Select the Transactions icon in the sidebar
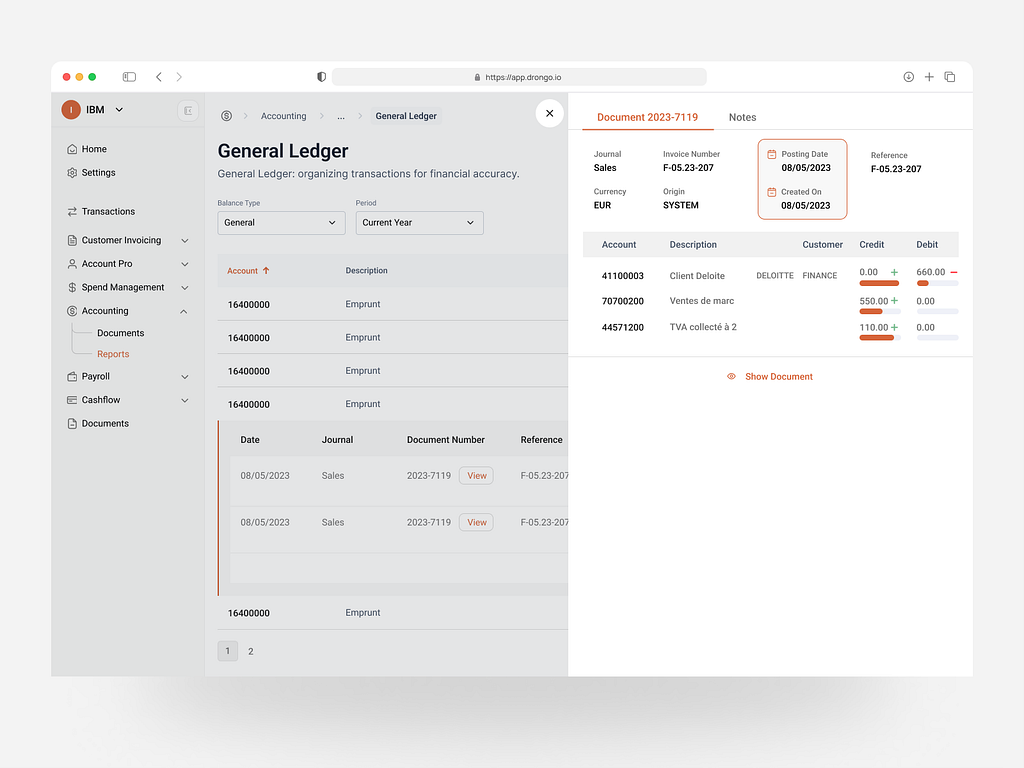 (x=71, y=211)
